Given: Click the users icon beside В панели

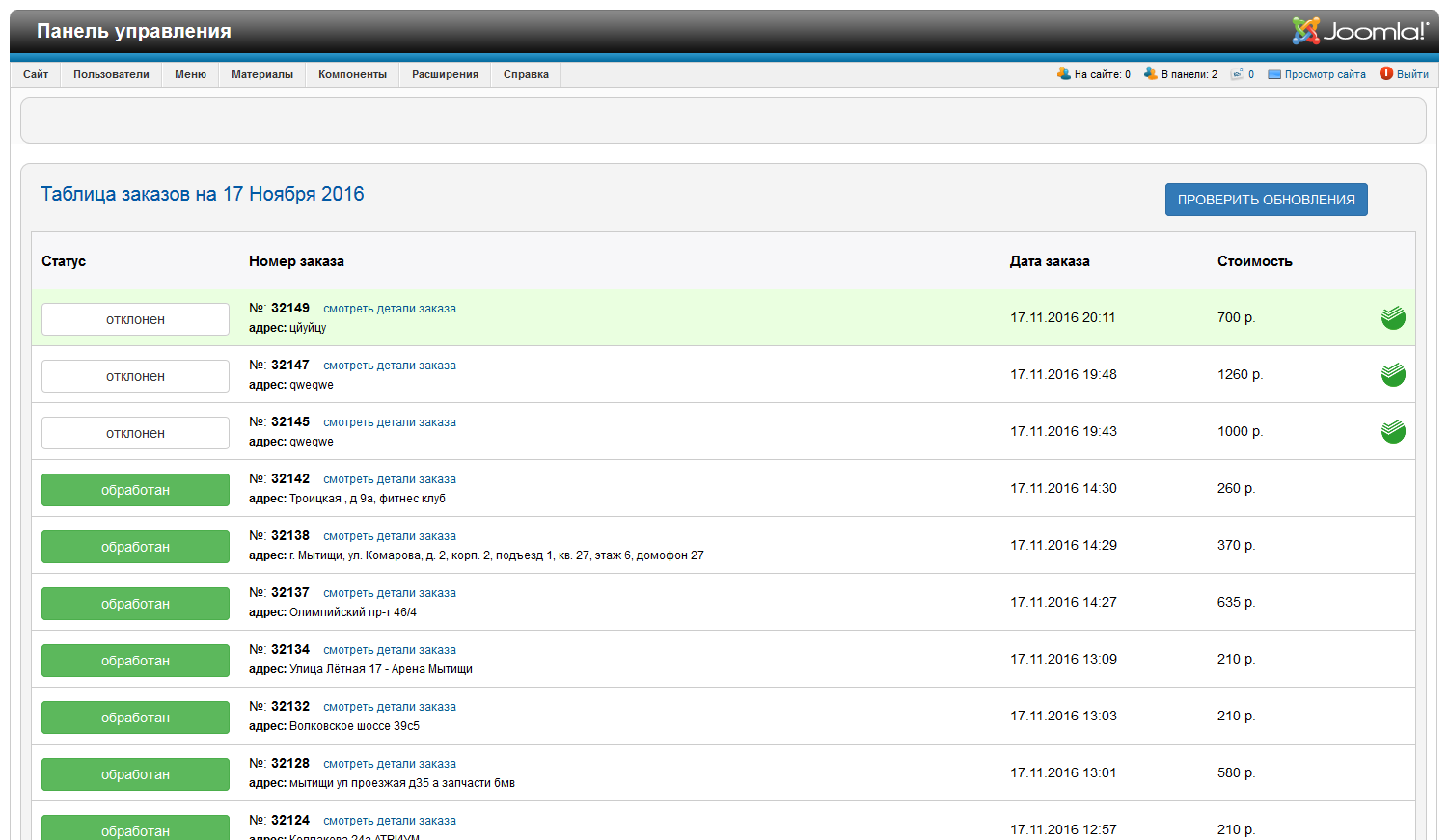Looking at the screenshot, I should coord(1150,74).
